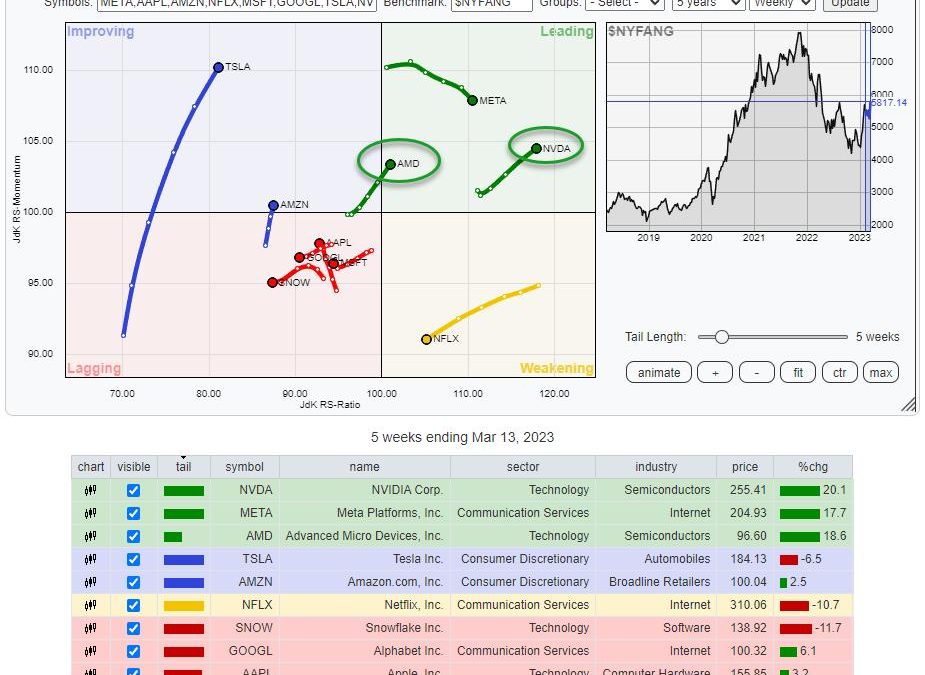Click the minus zoom button
The width and height of the screenshot is (925, 675).
coord(756,373)
